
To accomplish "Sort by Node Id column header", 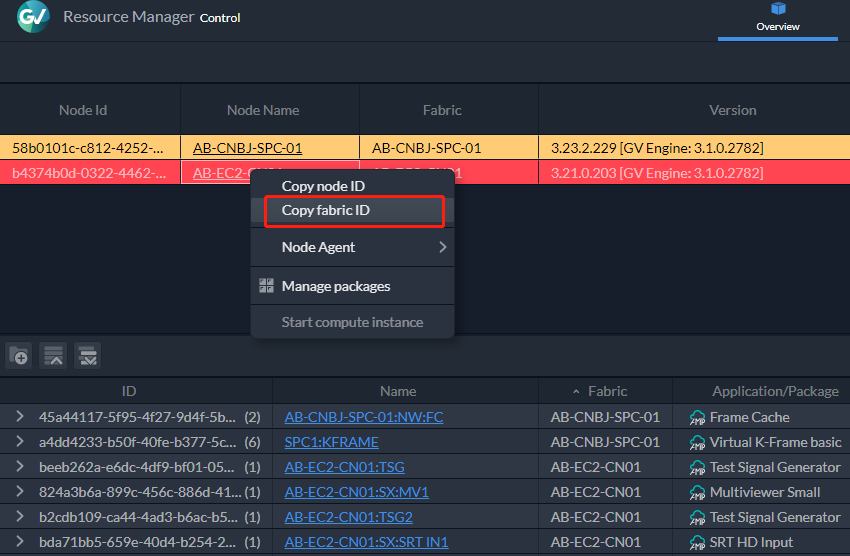I will tap(83, 110).
